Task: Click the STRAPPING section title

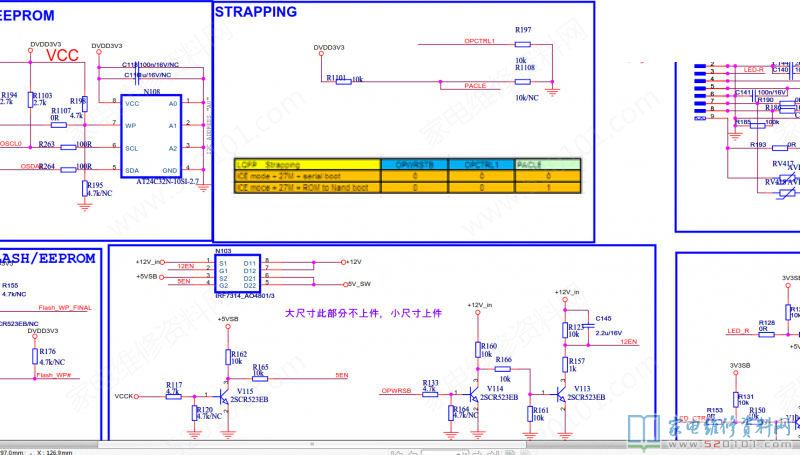Action: 256,12
